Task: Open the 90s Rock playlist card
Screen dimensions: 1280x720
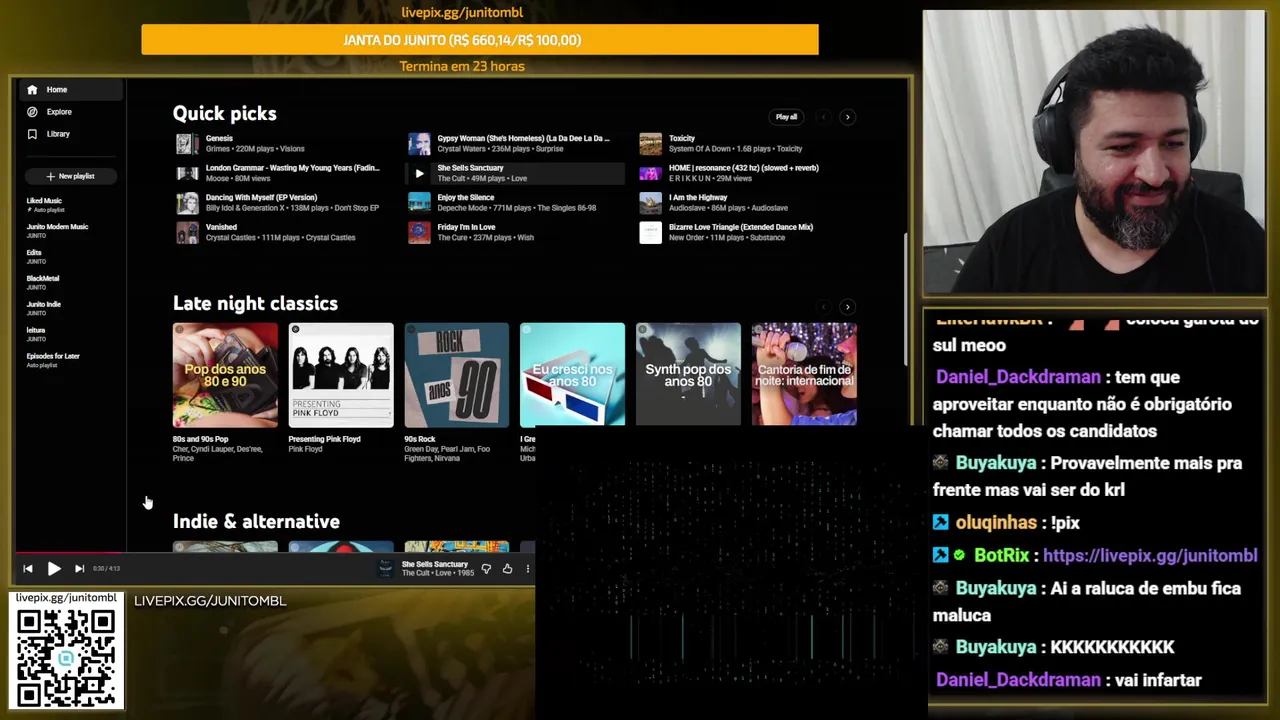Action: coord(457,375)
